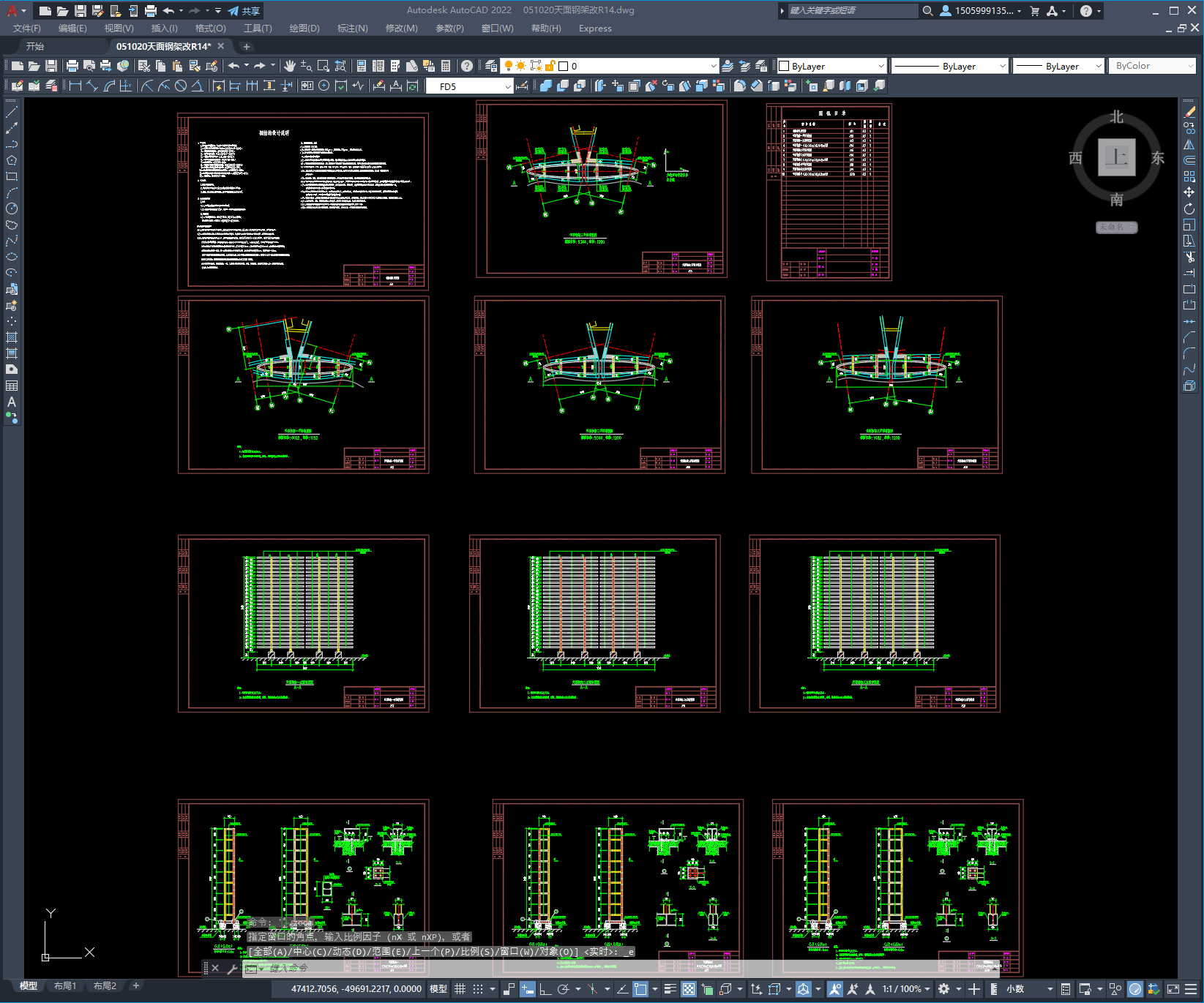Switch to the 开始 start tab
Image resolution: width=1204 pixels, height=1003 pixels.
coord(35,46)
